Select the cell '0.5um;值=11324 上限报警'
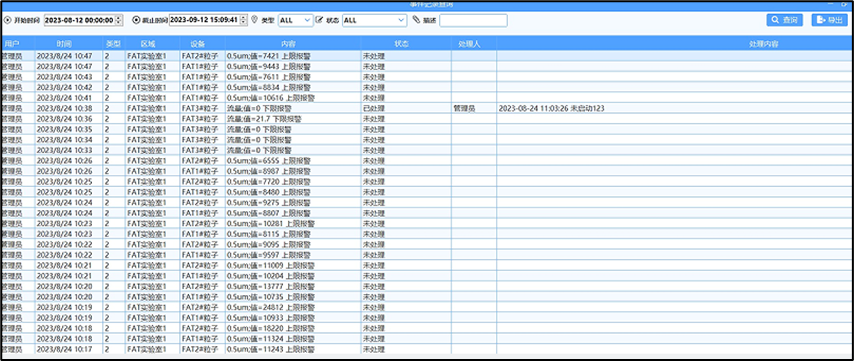854x361 pixels. pyautogui.click(x=293, y=339)
